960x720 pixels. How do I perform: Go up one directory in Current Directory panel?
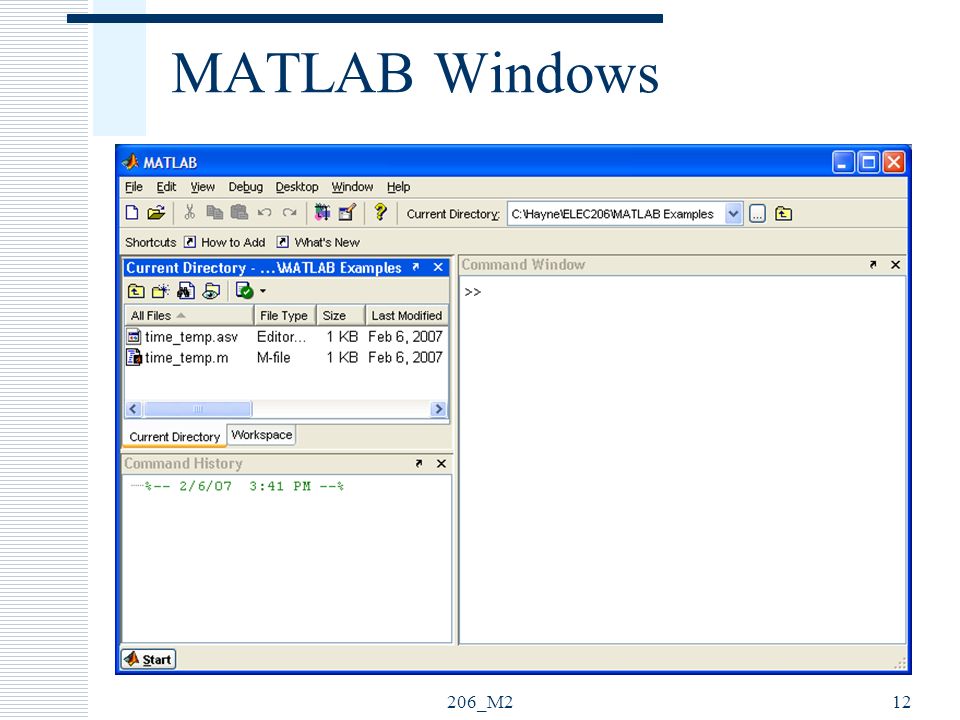pyautogui.click(x=136, y=291)
